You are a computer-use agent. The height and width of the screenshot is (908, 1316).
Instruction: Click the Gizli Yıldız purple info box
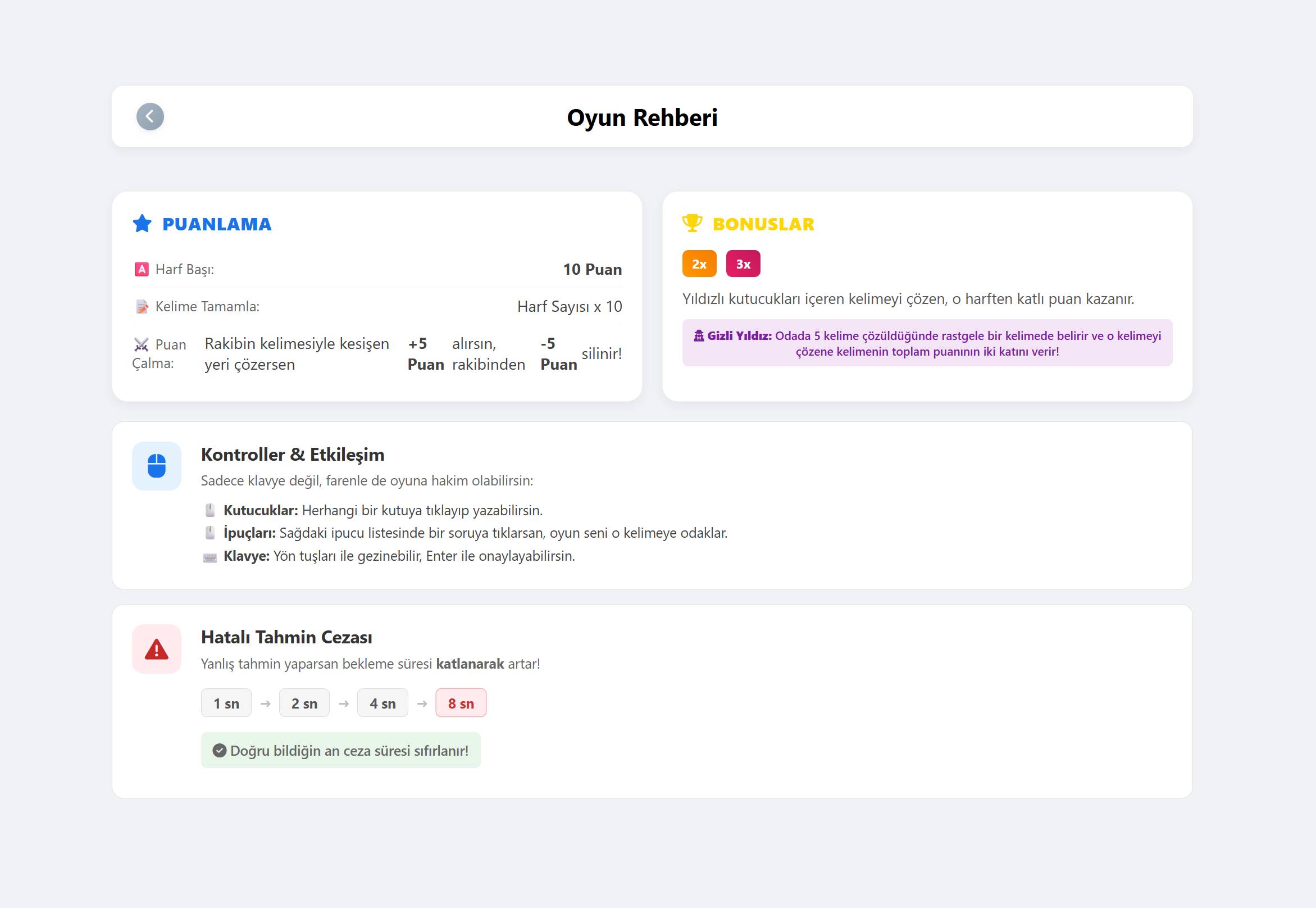[x=927, y=343]
